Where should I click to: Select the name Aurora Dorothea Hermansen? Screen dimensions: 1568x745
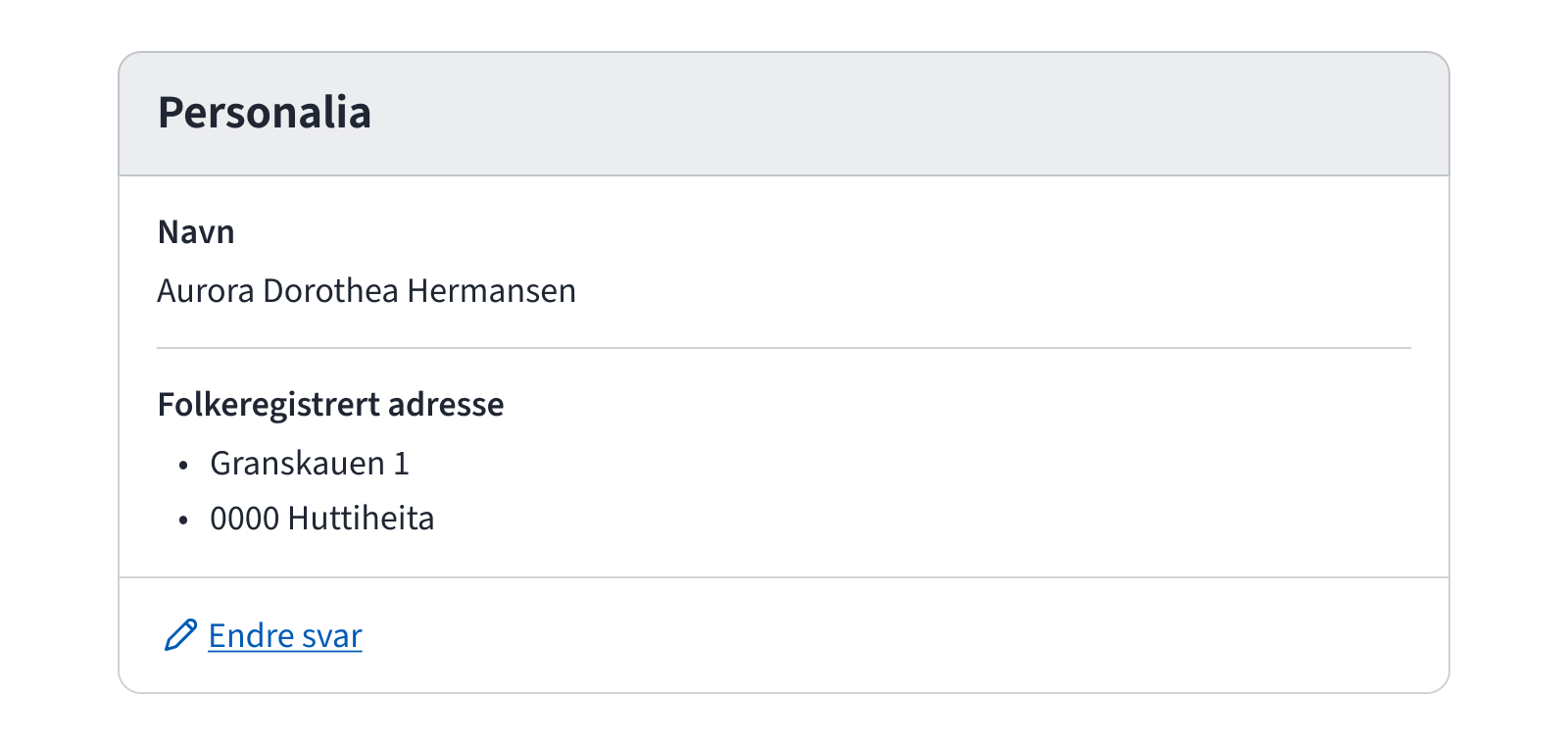tap(367, 290)
